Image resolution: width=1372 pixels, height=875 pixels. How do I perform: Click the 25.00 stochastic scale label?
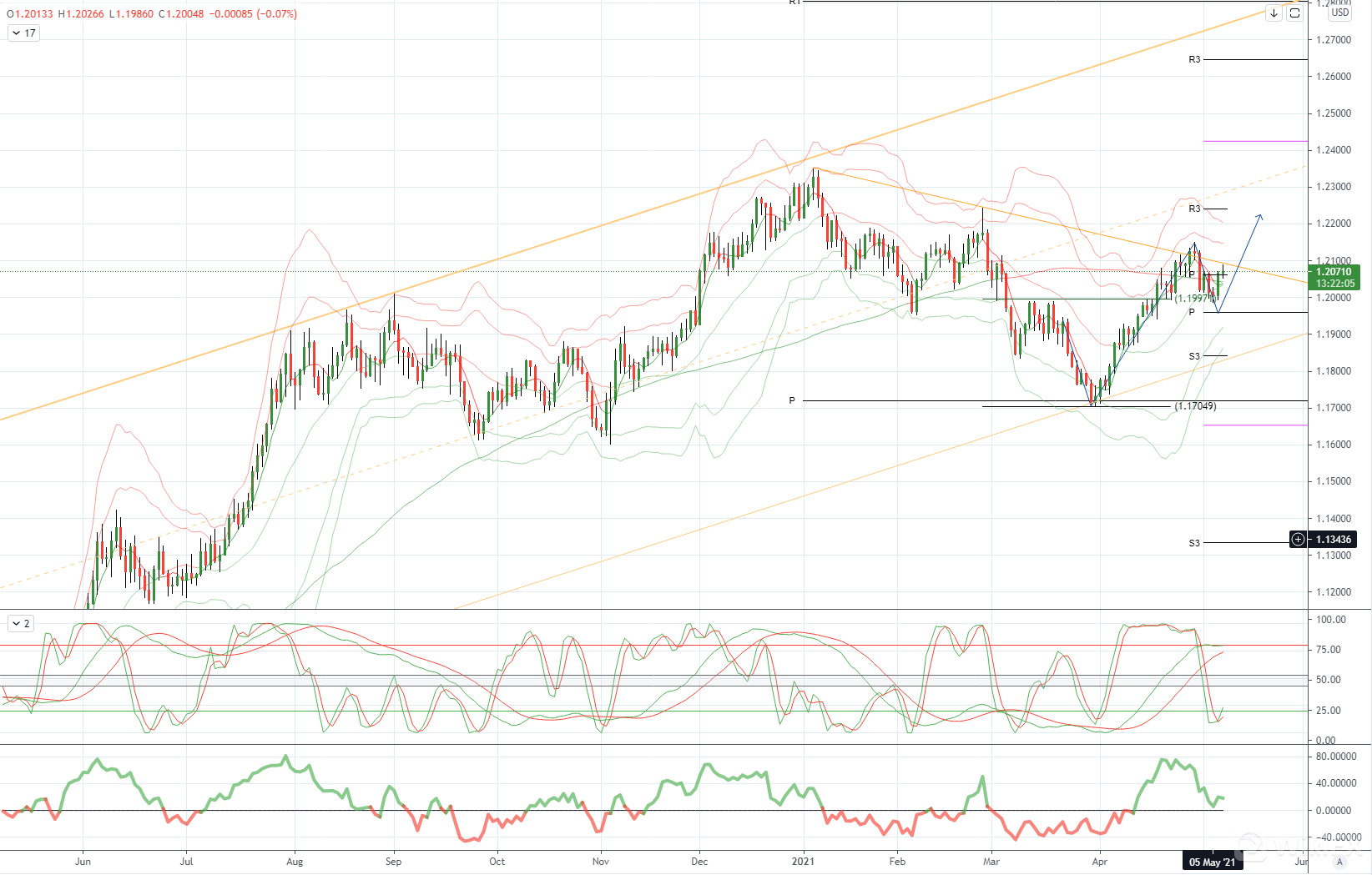pyautogui.click(x=1329, y=711)
